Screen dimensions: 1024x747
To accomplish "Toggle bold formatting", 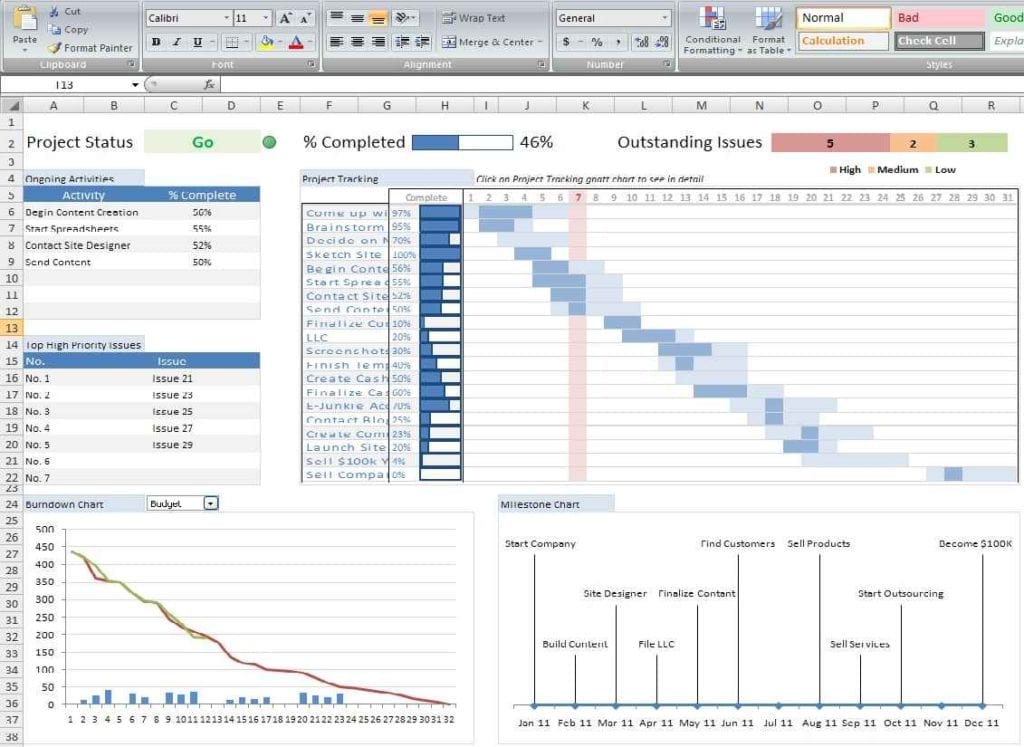I will coord(155,41).
